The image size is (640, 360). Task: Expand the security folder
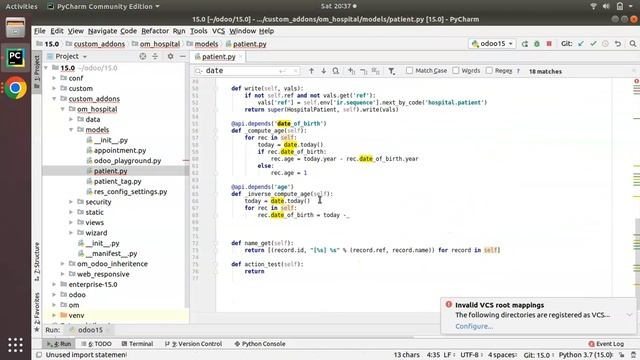pyautogui.click(x=71, y=202)
